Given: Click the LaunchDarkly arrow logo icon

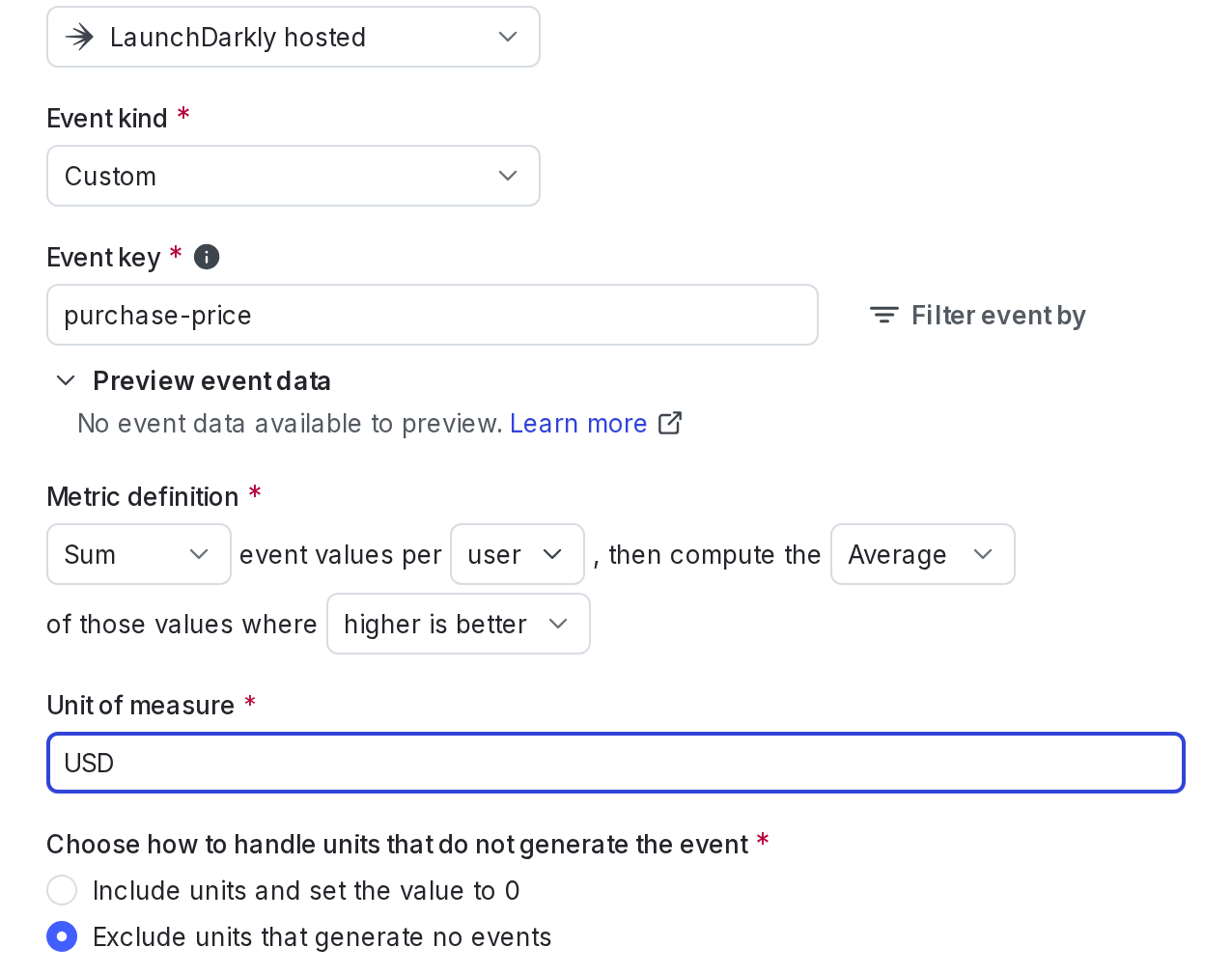Looking at the screenshot, I should coord(79,38).
